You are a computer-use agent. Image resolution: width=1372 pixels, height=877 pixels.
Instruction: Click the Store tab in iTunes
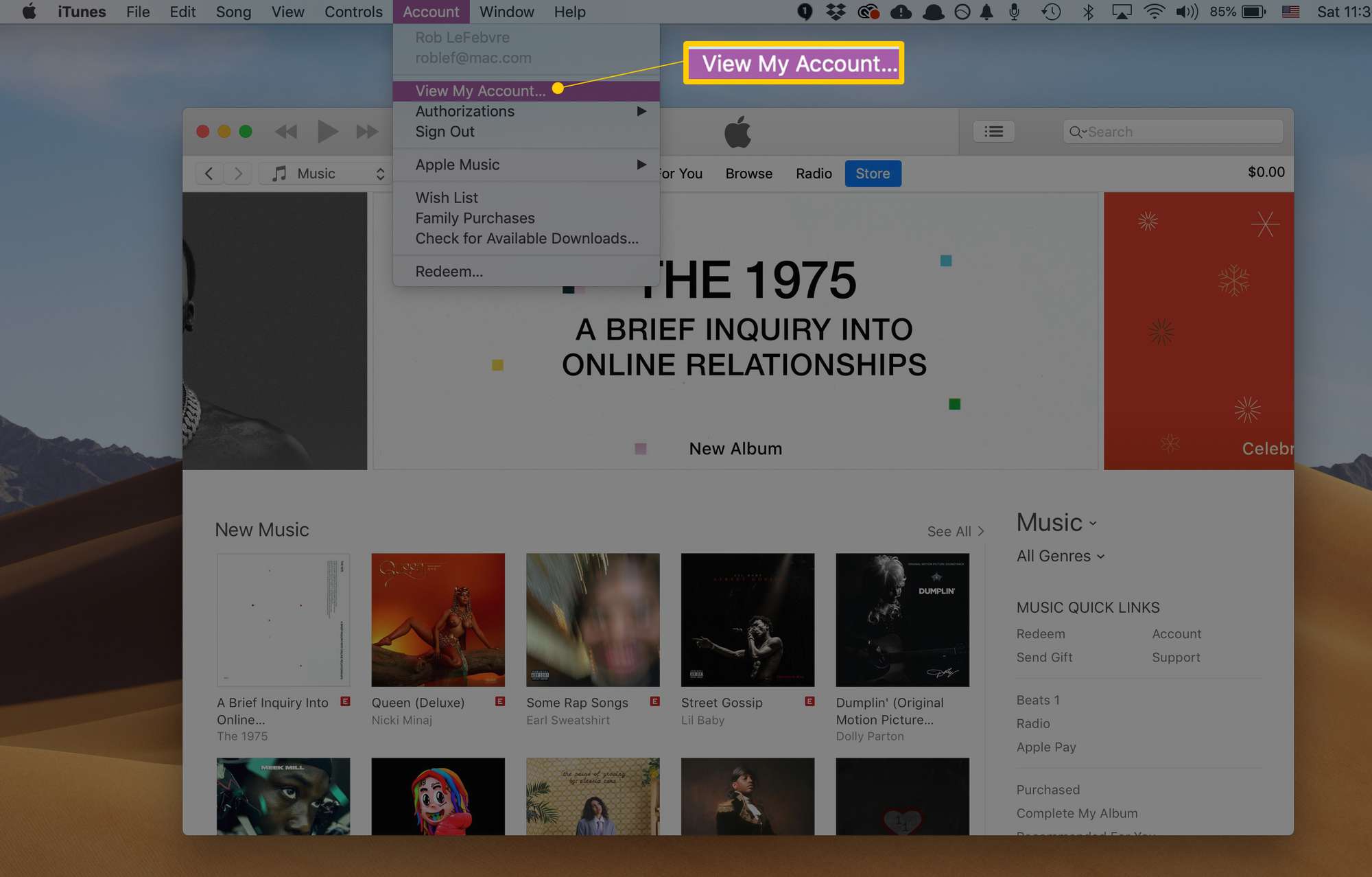(x=872, y=173)
